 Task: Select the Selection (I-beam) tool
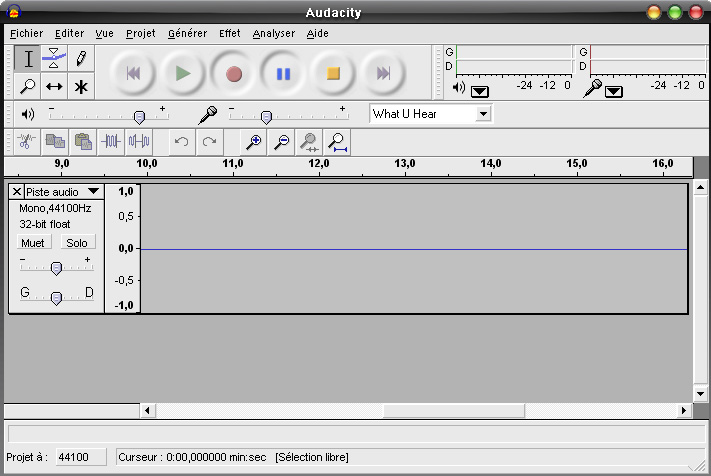point(27,59)
